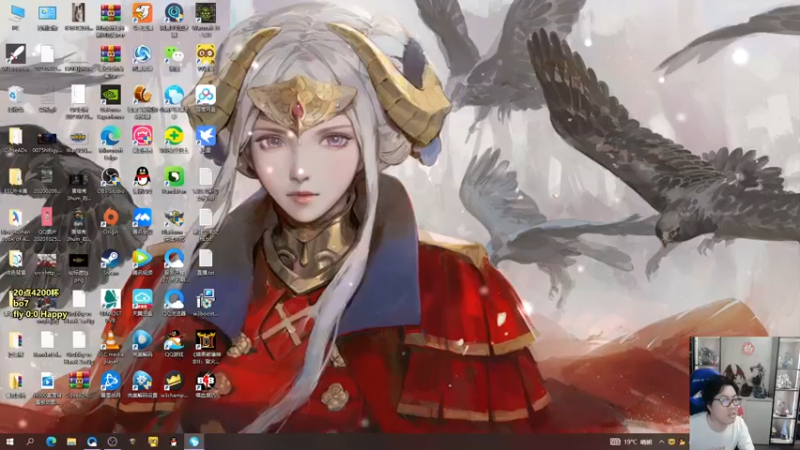The width and height of the screenshot is (800, 450).
Task: Open Edge from the taskbar
Action: 51,442
